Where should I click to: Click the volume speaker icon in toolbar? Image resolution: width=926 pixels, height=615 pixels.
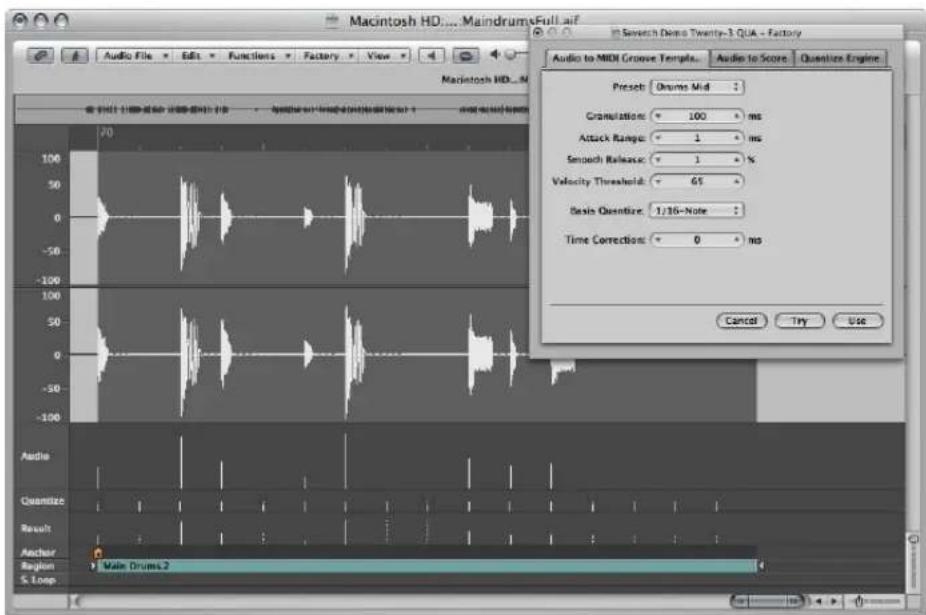pos(495,55)
